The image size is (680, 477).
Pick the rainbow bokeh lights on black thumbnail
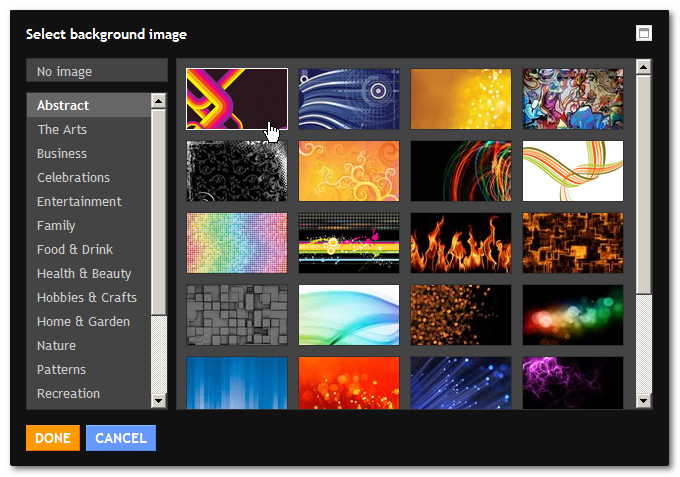(572, 315)
